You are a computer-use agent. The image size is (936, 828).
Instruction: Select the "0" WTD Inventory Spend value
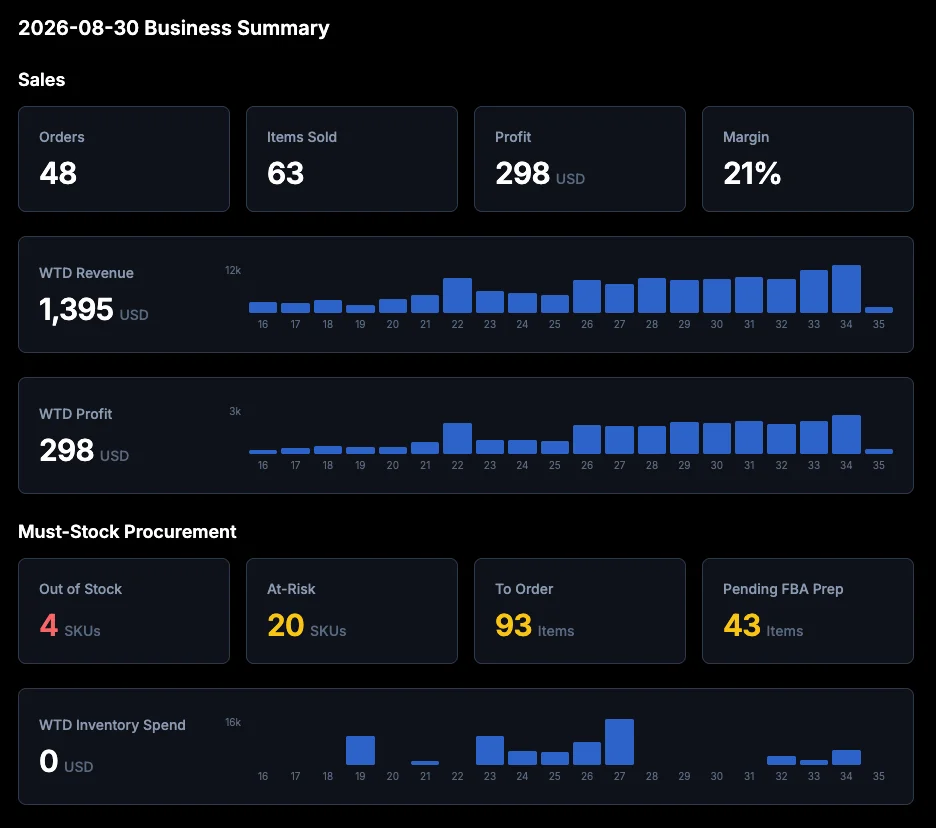click(x=49, y=761)
